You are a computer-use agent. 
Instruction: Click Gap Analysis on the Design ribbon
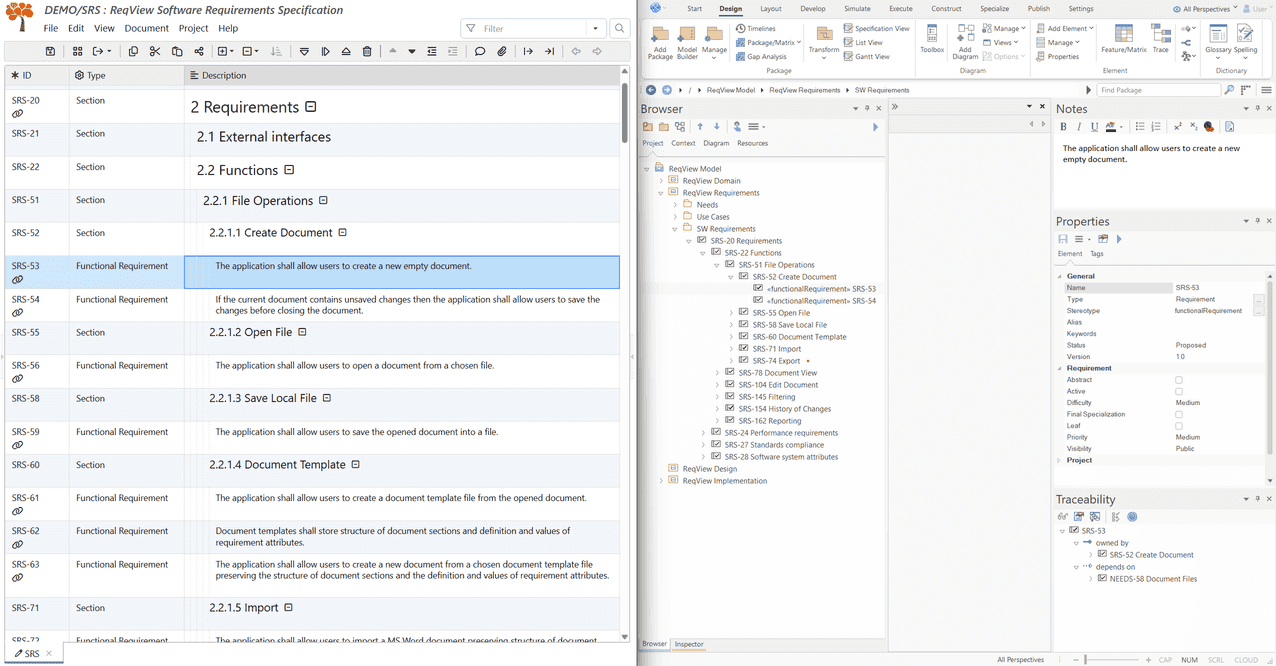767,56
